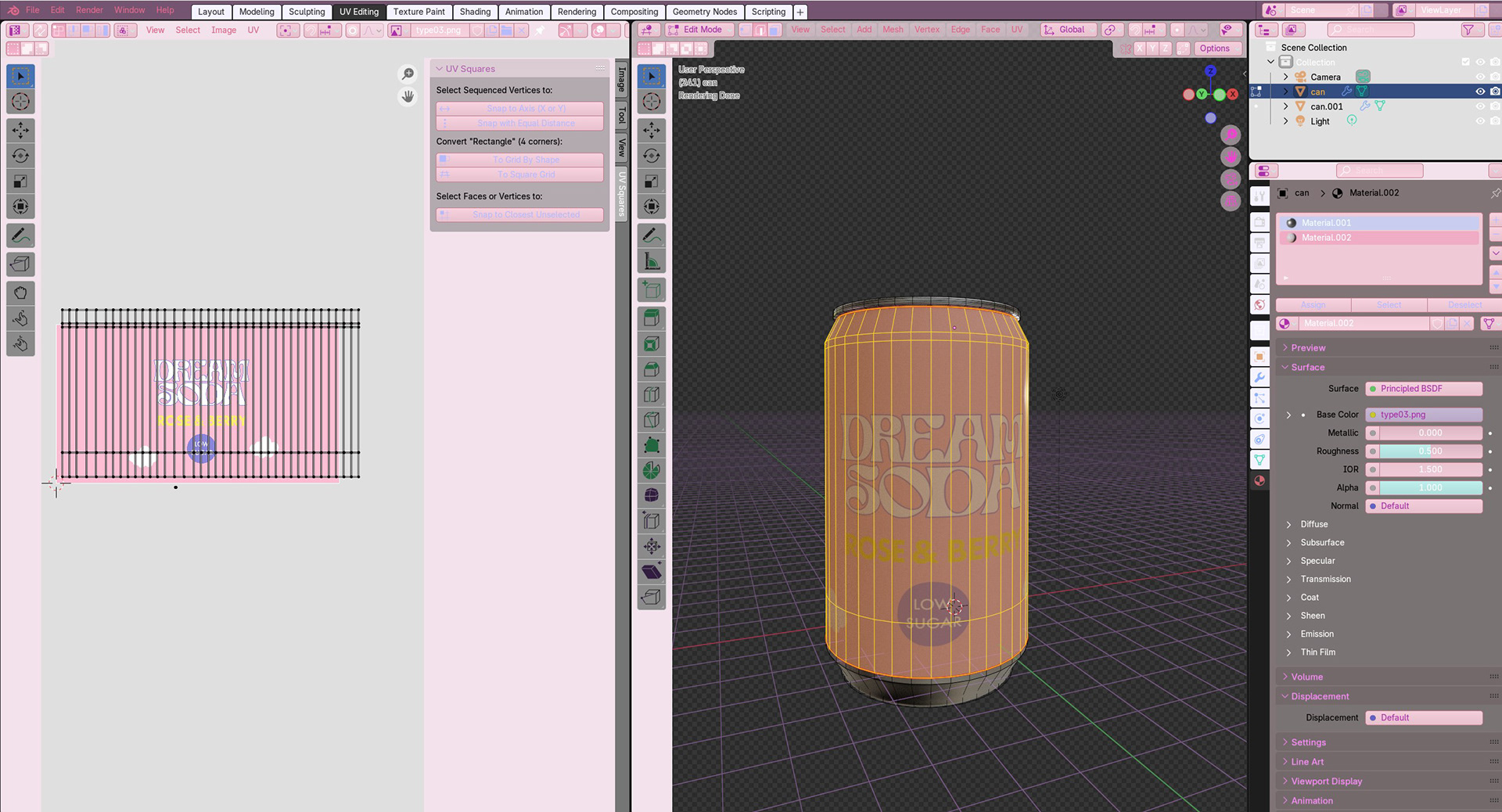Toggle viewport visibility of can object
1502x812 pixels.
pos(1479,92)
